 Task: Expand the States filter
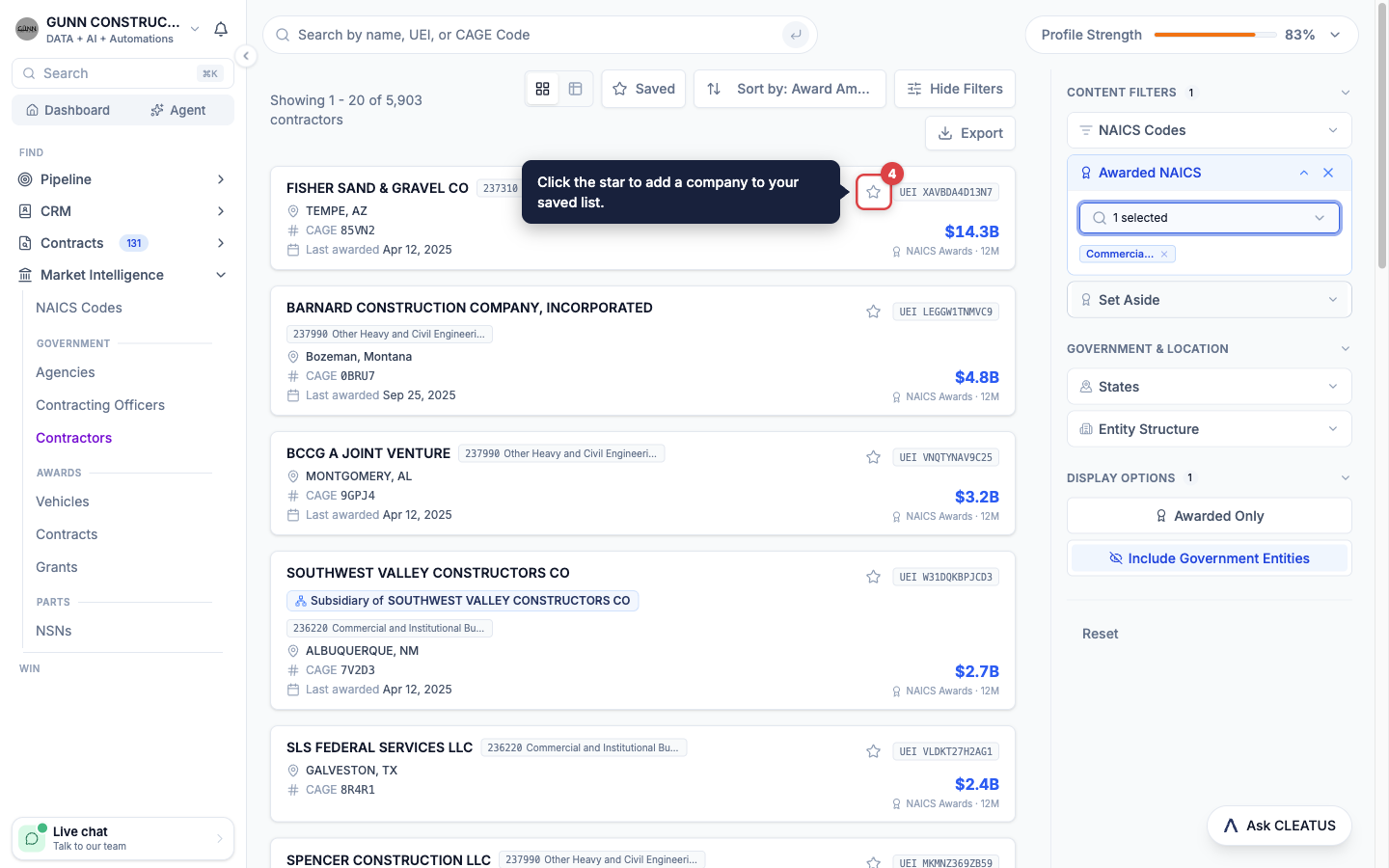pos(1210,387)
